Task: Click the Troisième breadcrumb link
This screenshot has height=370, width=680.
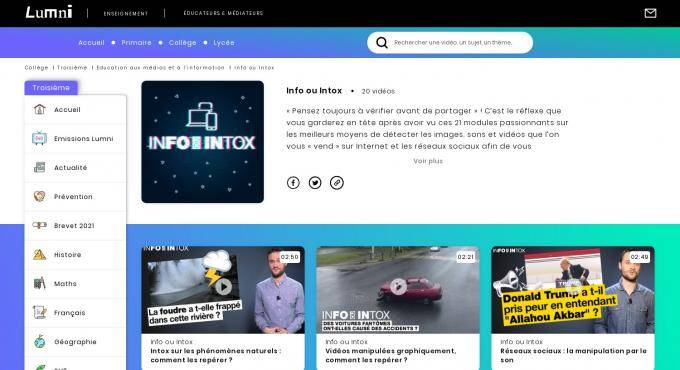Action: (x=72, y=68)
